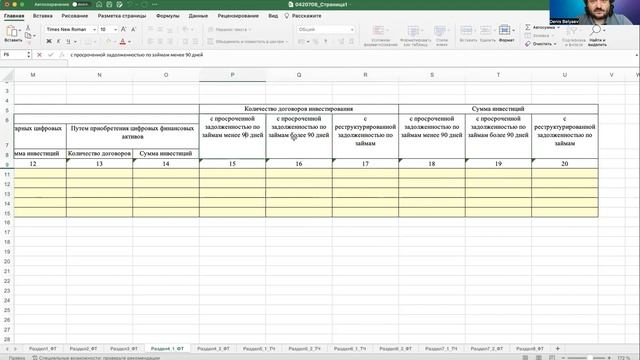Expand the underline style dropdown arrow
This screenshot has height=360, width=640.
(x=75, y=42)
